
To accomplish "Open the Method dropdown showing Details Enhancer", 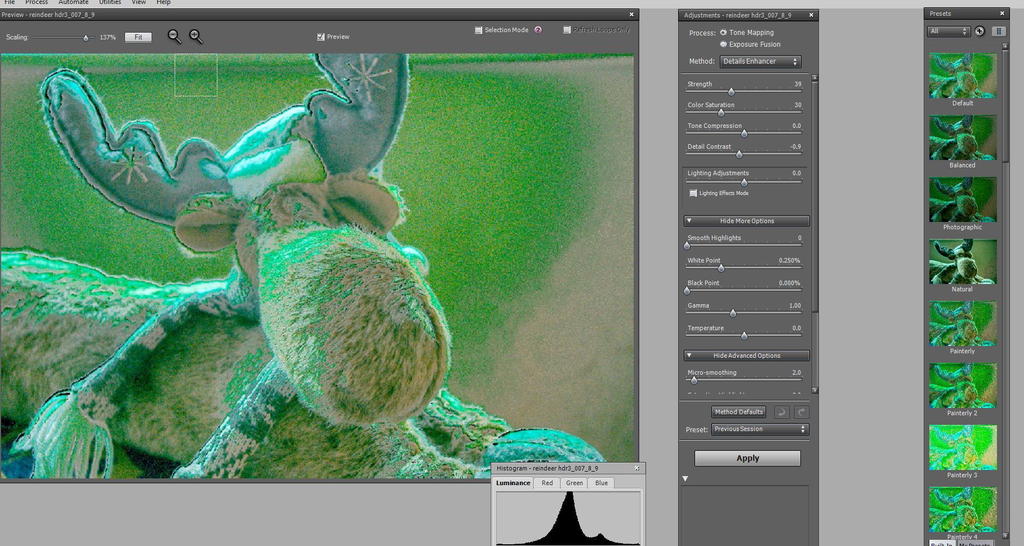I will (x=760, y=62).
